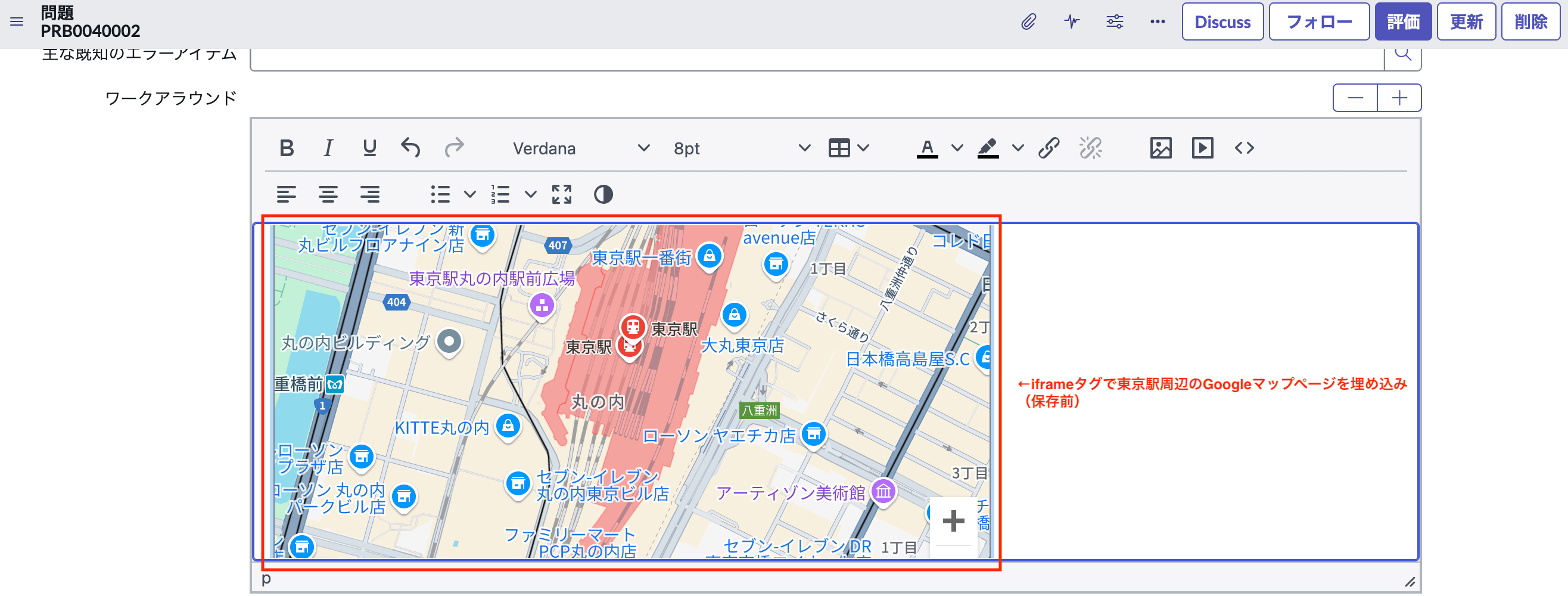Apply italic formatting
Viewport: 1568px width, 596px height.
328,147
